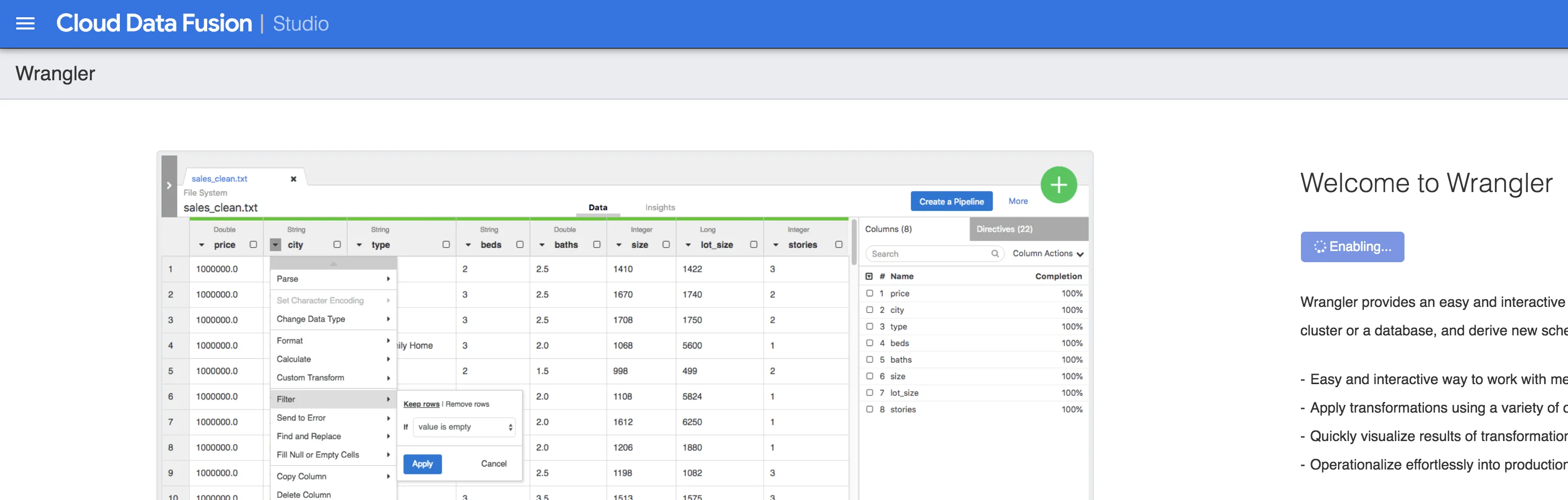Check the lot_size column header checkbox

point(754,245)
